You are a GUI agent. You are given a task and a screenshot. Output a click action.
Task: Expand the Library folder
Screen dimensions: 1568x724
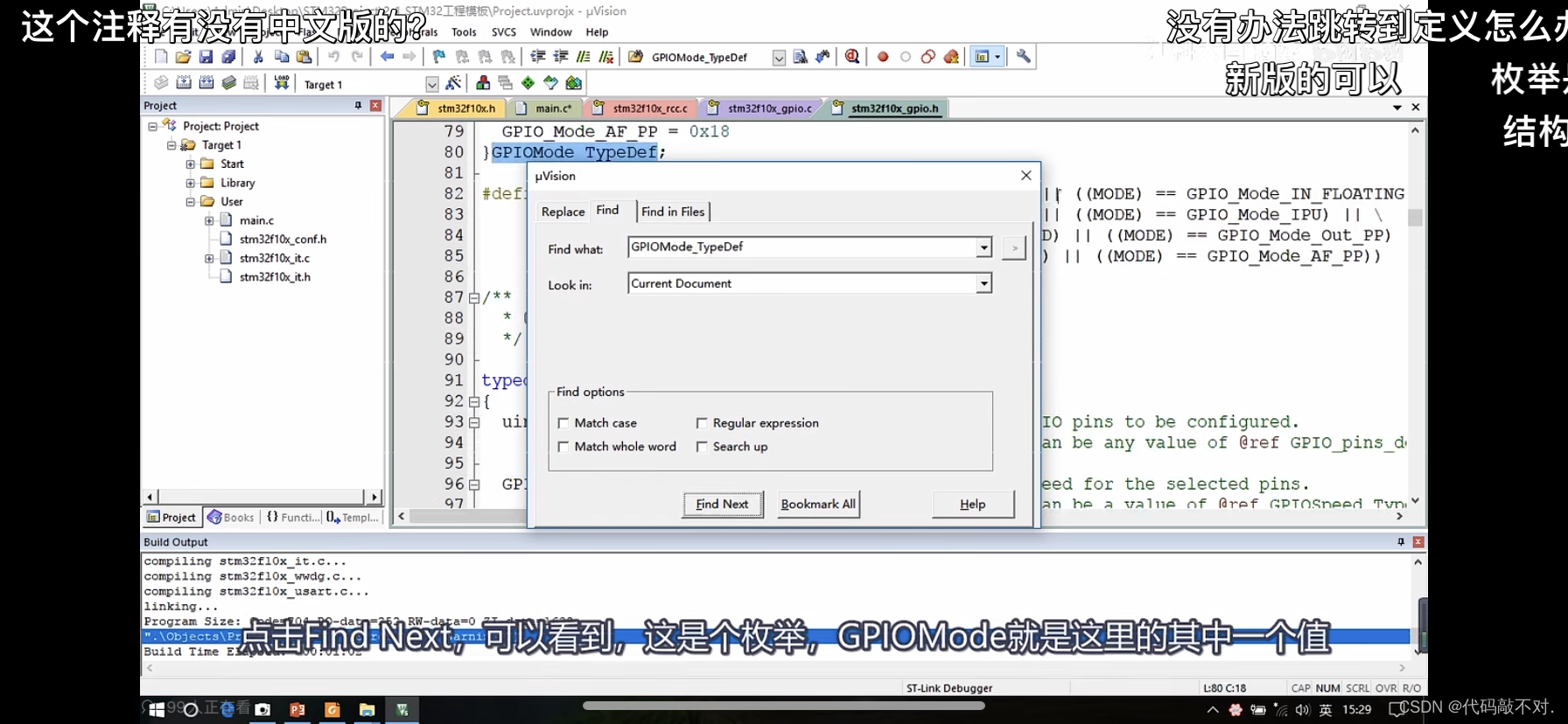pyautogui.click(x=190, y=183)
